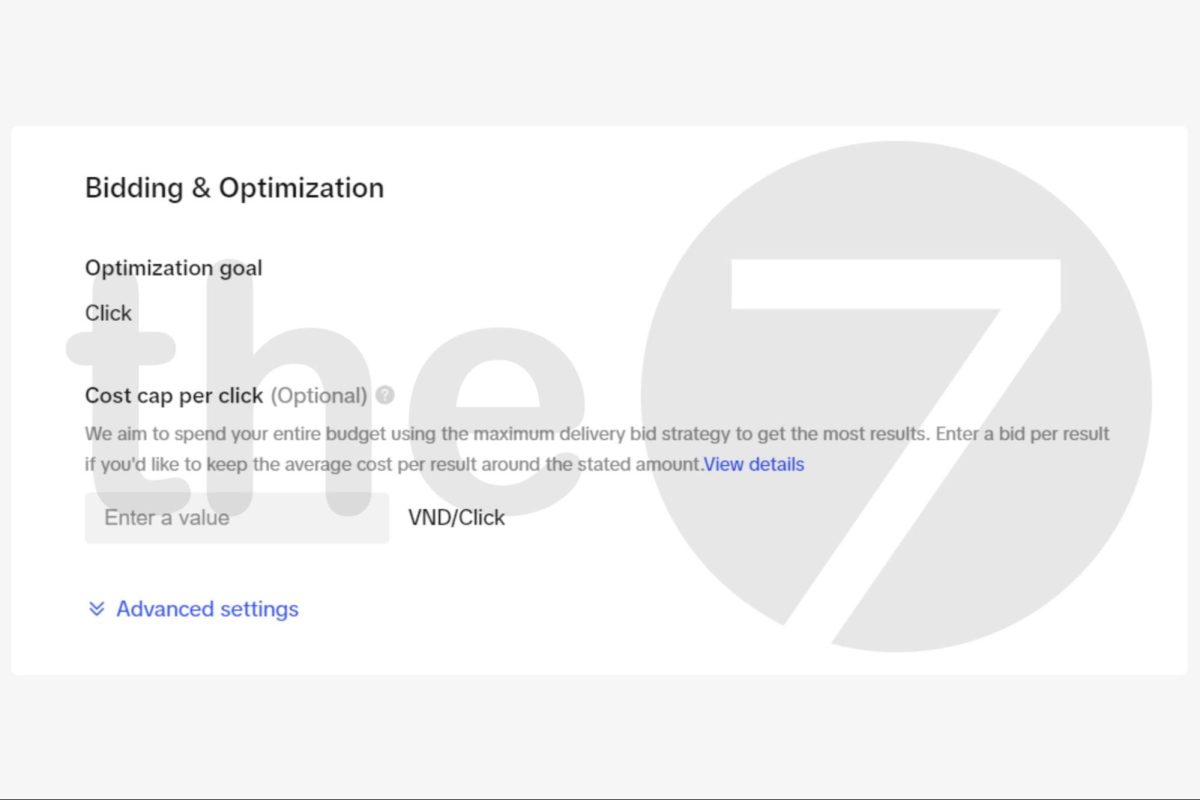1200x800 pixels.
Task: Click the help icon beside Cost cap per click
Action: click(386, 396)
